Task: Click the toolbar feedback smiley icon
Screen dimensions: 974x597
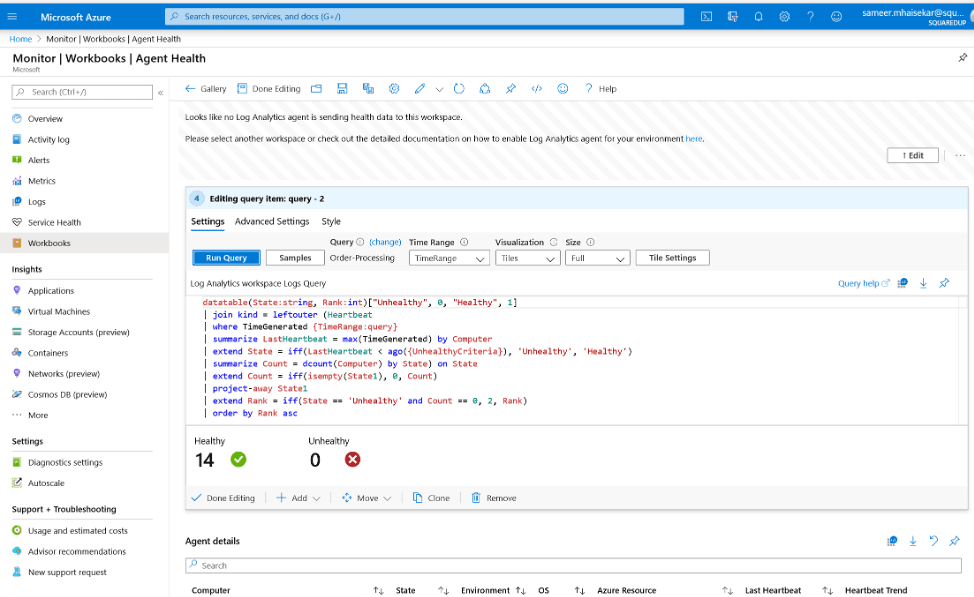Action: pyautogui.click(x=563, y=89)
